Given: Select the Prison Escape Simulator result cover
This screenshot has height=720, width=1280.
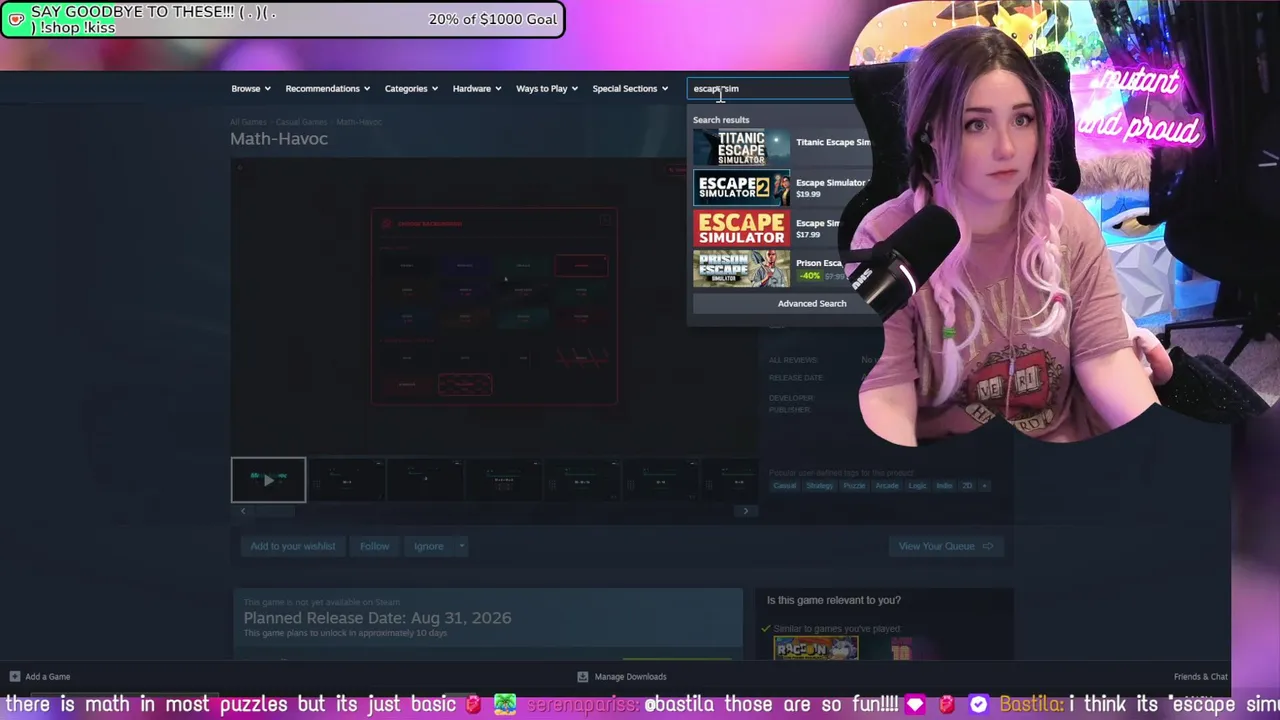Looking at the screenshot, I should point(741,269).
